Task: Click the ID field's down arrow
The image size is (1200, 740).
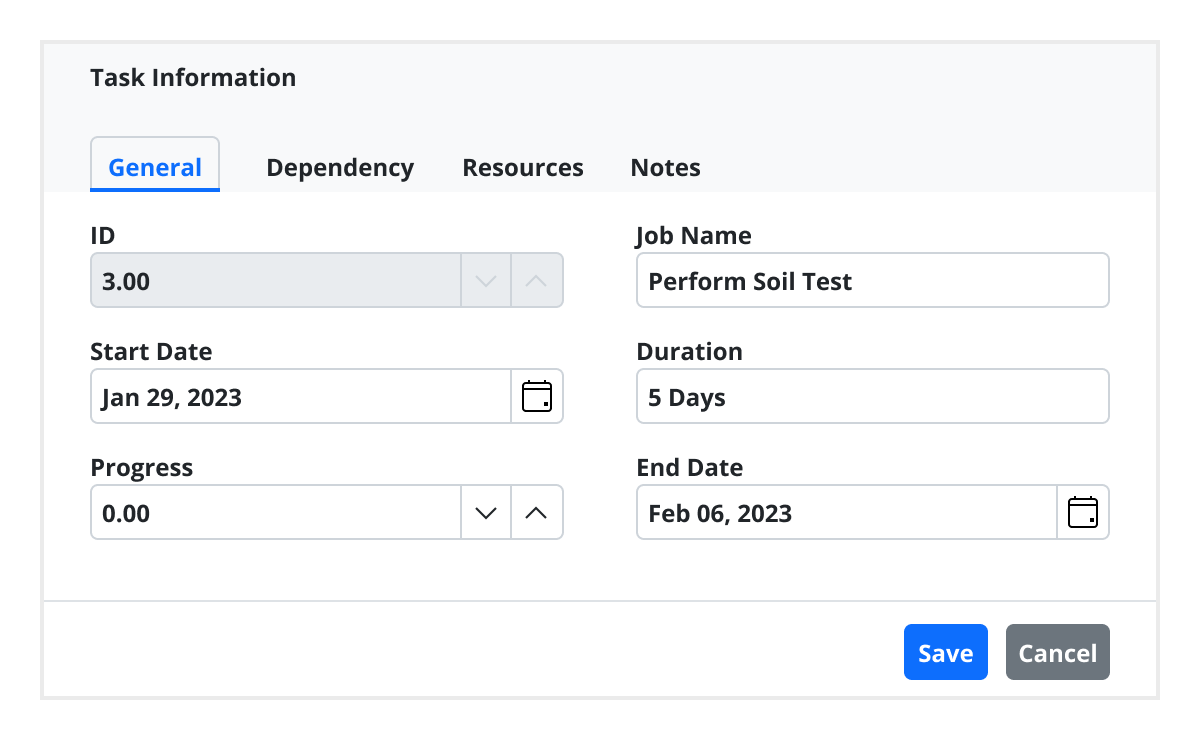Action: tap(485, 280)
